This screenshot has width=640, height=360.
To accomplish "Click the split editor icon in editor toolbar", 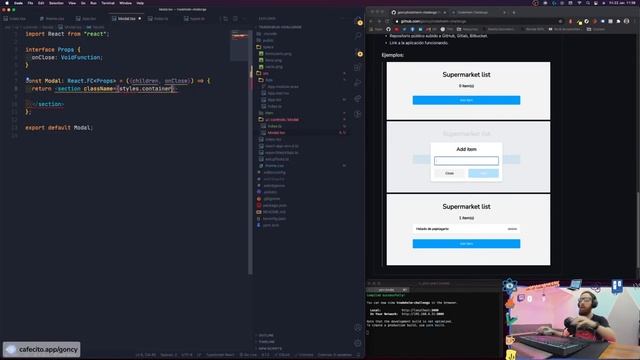I will pyautogui.click(x=235, y=18).
